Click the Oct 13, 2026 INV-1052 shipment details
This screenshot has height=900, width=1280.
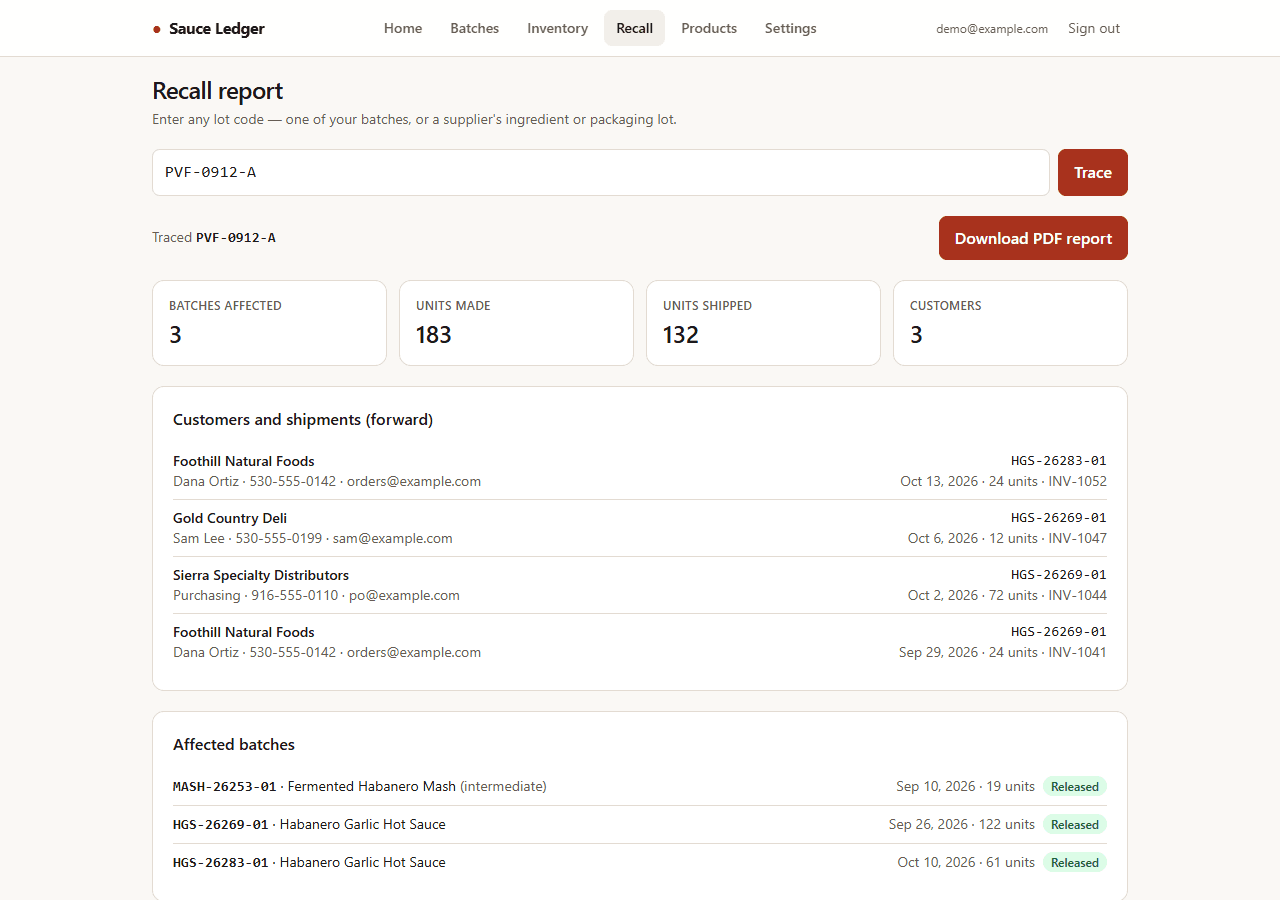pos(1003,481)
